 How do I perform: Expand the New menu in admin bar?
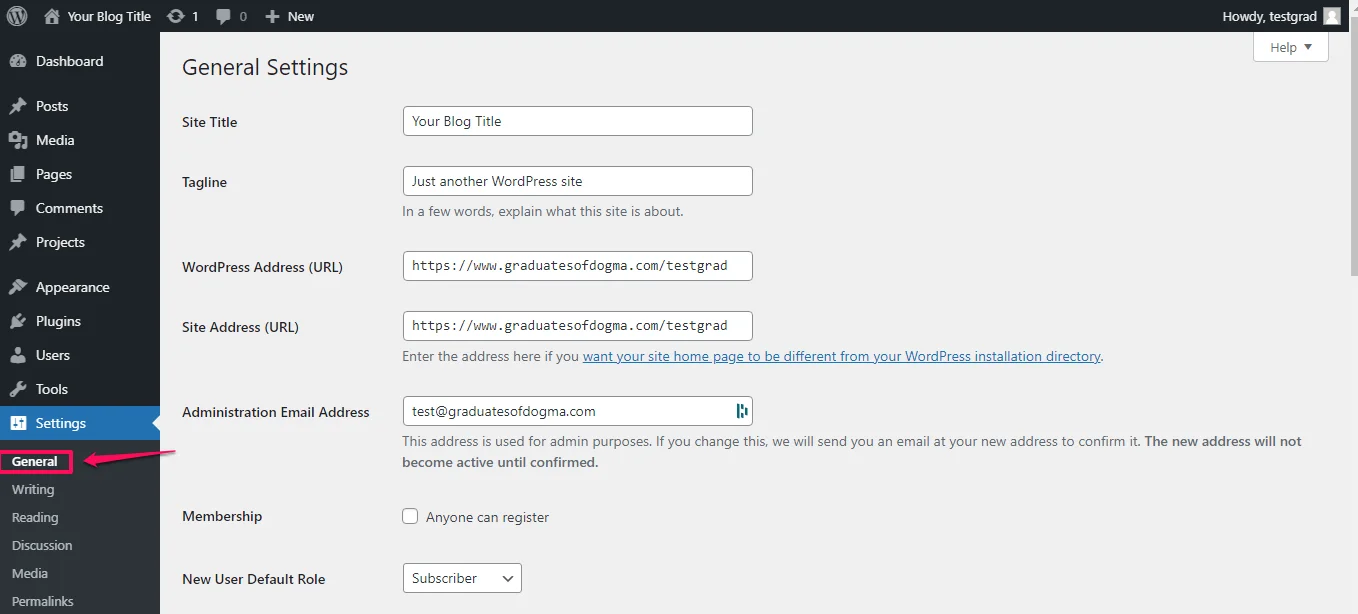click(289, 15)
